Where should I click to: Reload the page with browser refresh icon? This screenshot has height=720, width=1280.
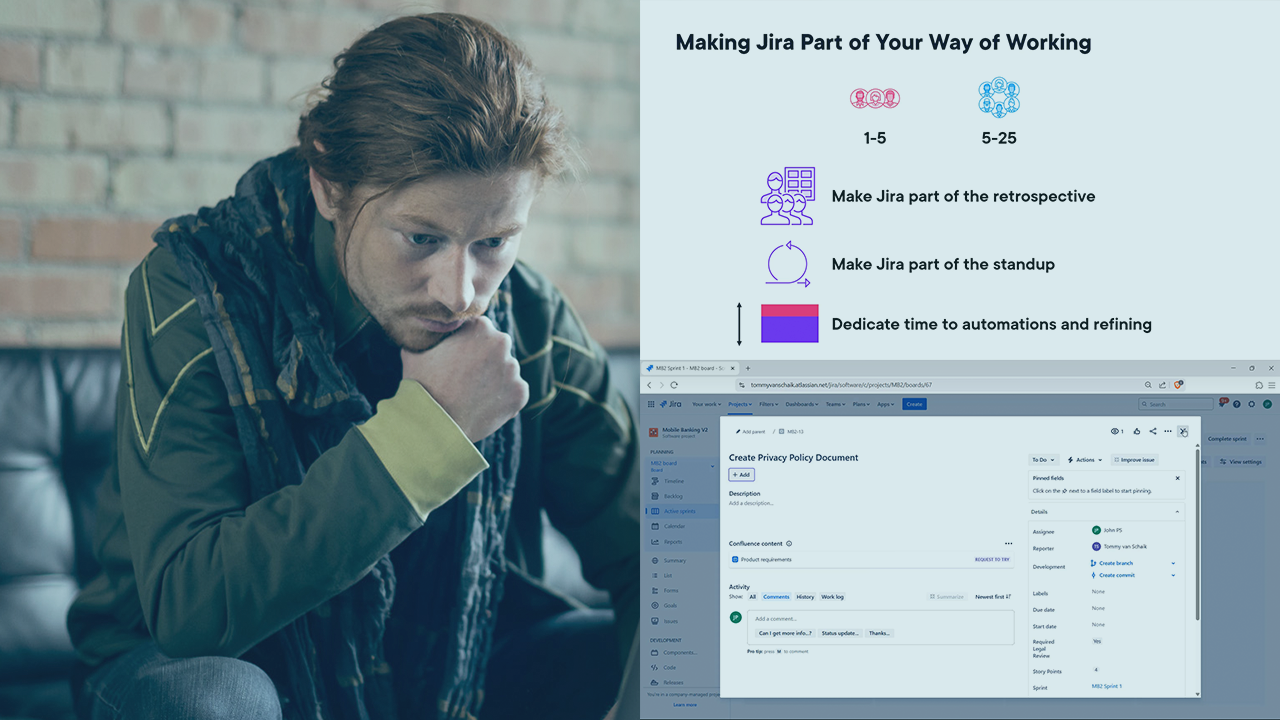tap(674, 385)
